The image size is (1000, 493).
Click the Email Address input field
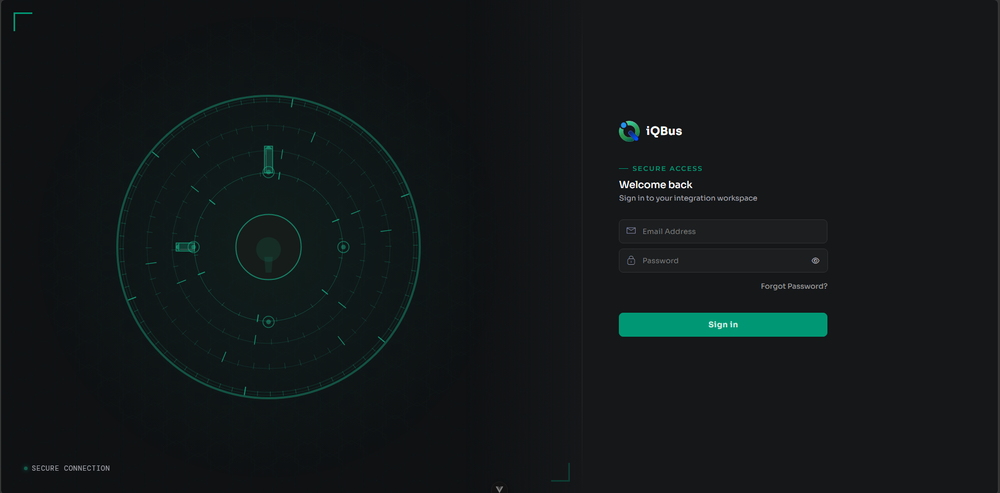point(723,231)
